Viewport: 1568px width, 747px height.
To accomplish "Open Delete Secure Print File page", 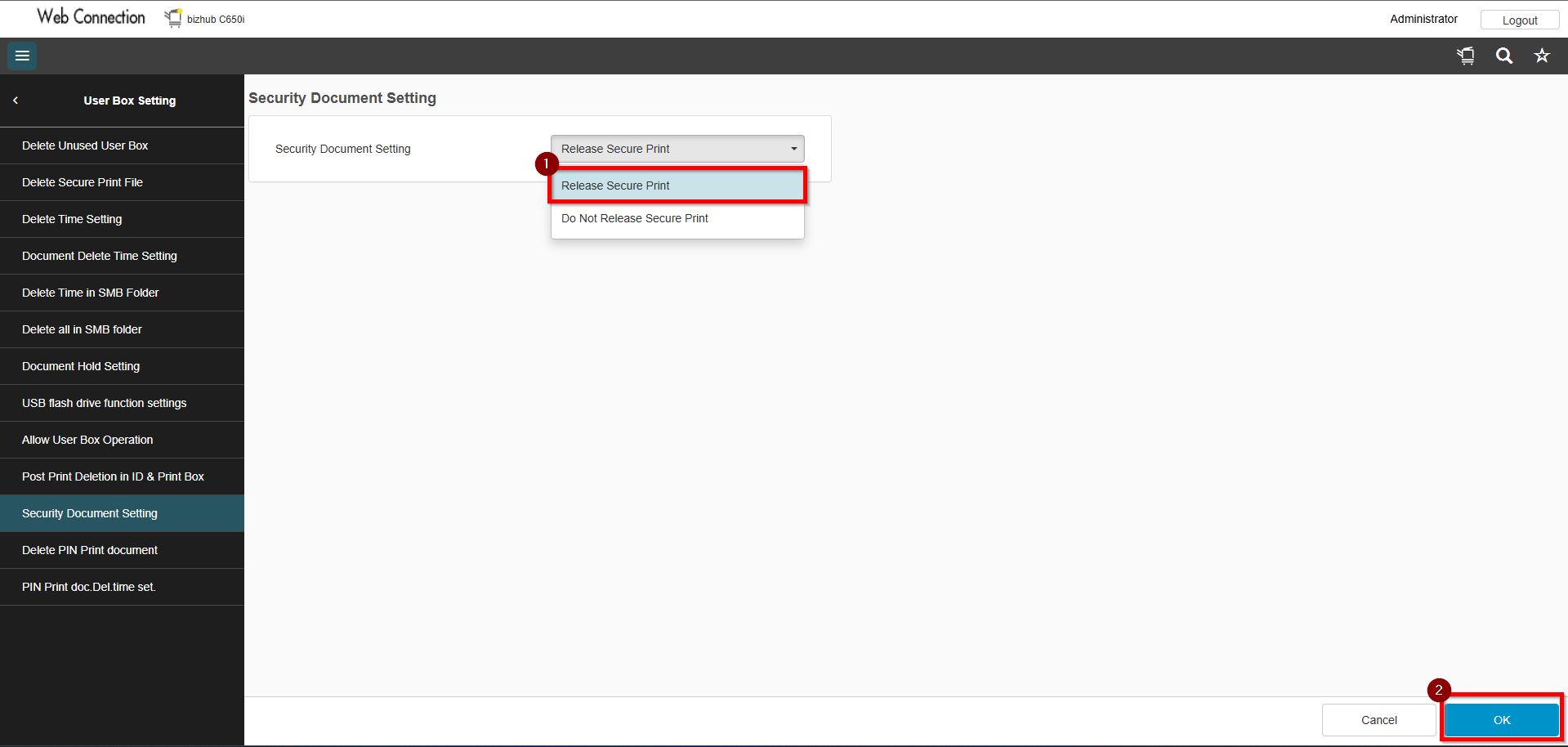I will coord(83,182).
